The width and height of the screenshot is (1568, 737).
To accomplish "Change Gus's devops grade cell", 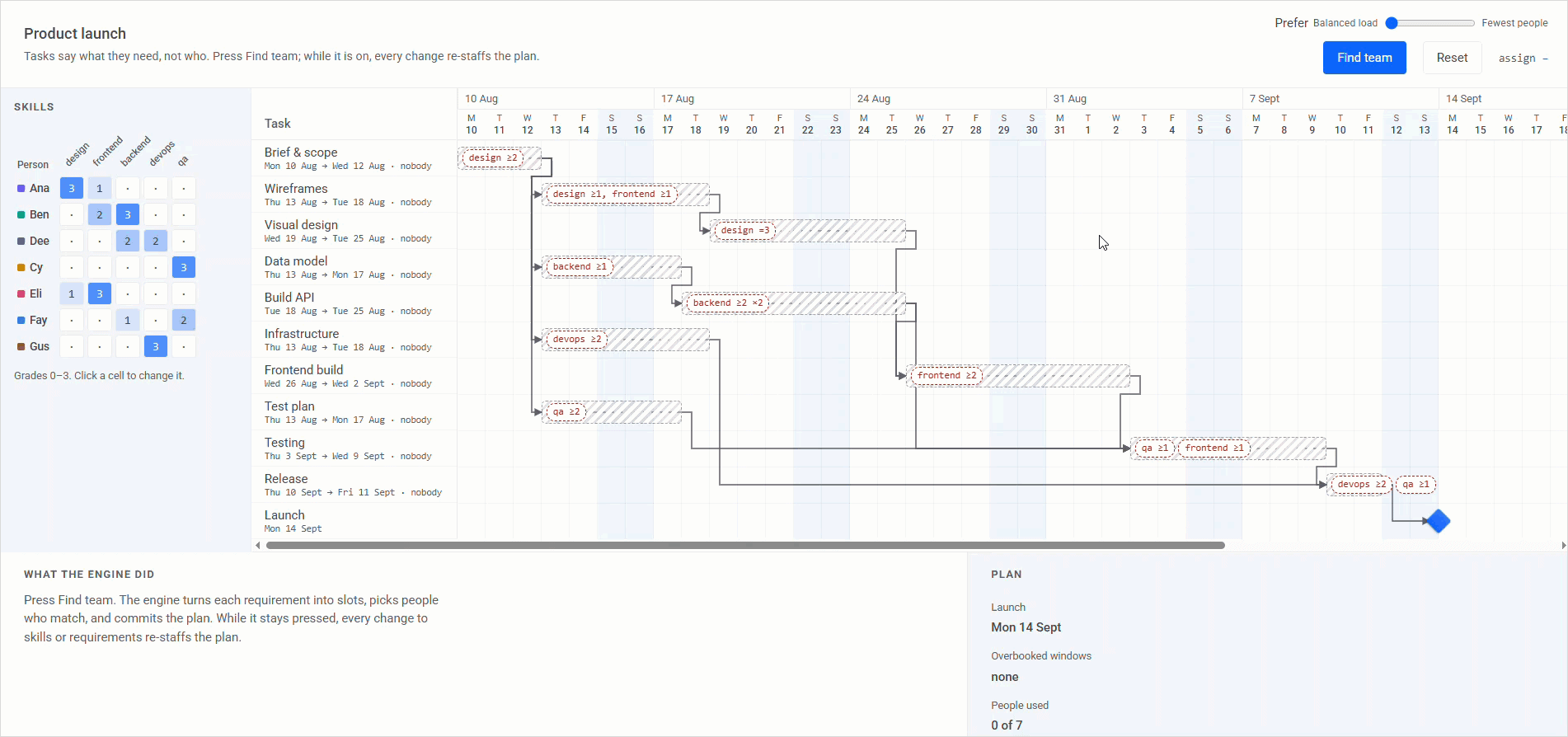I will 156,346.
